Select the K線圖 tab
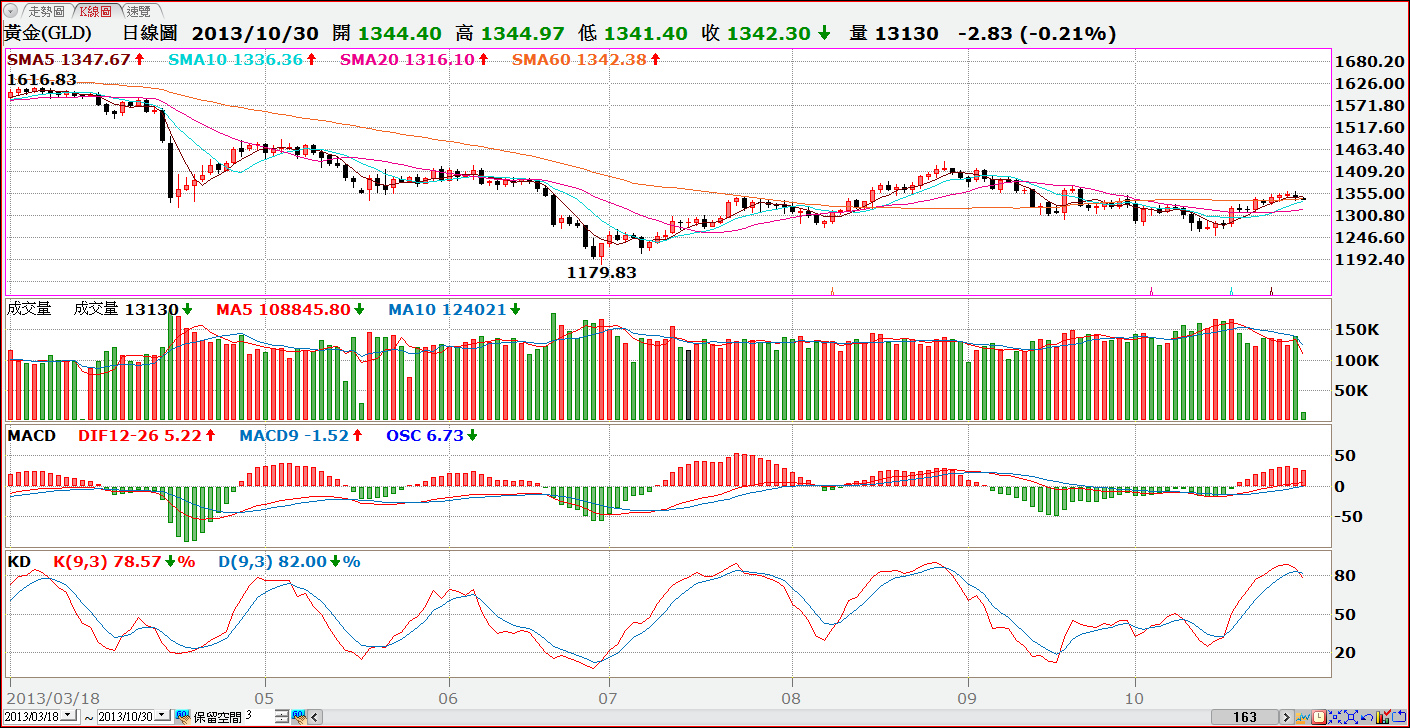1410x728 pixels. [x=97, y=11]
